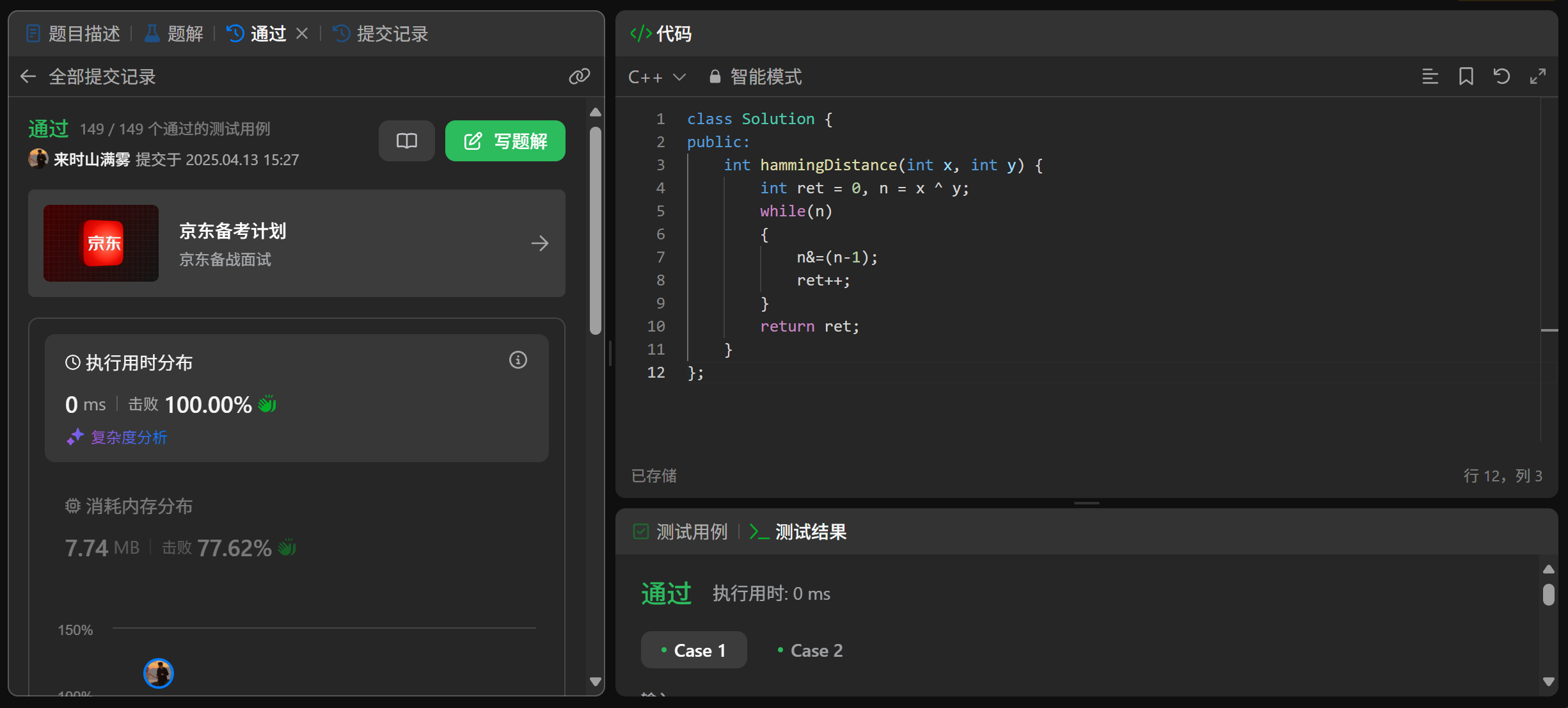Expand the code editor to fullscreen
The width and height of the screenshot is (1568, 708).
pyautogui.click(x=1538, y=77)
